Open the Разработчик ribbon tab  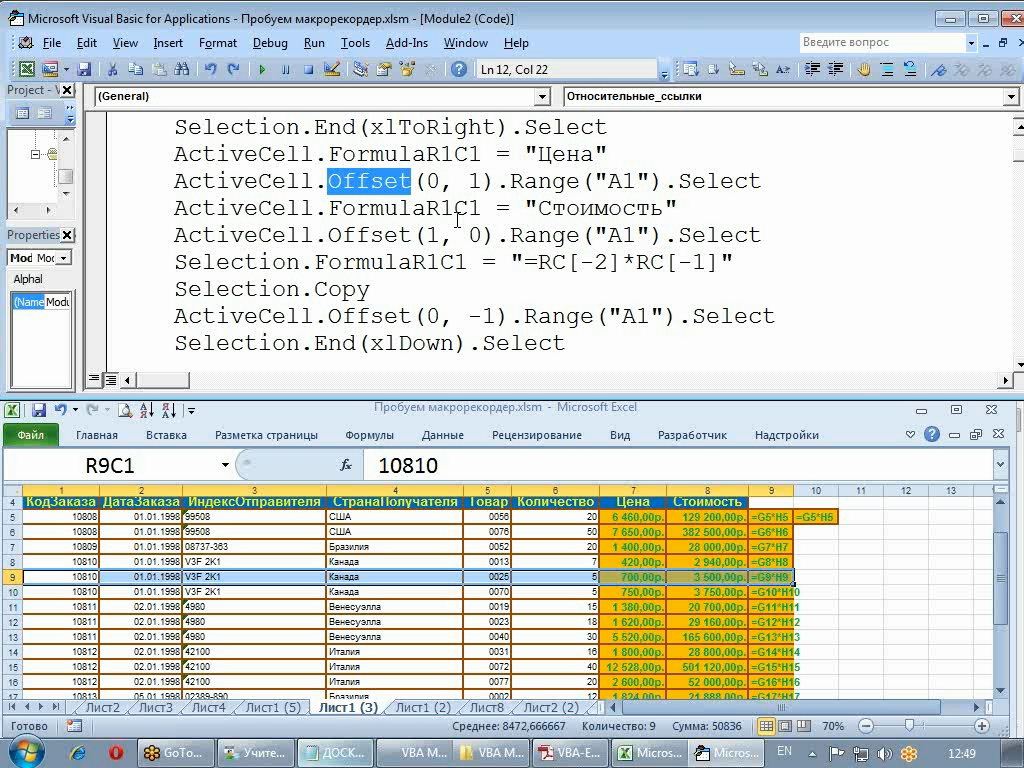click(692, 435)
